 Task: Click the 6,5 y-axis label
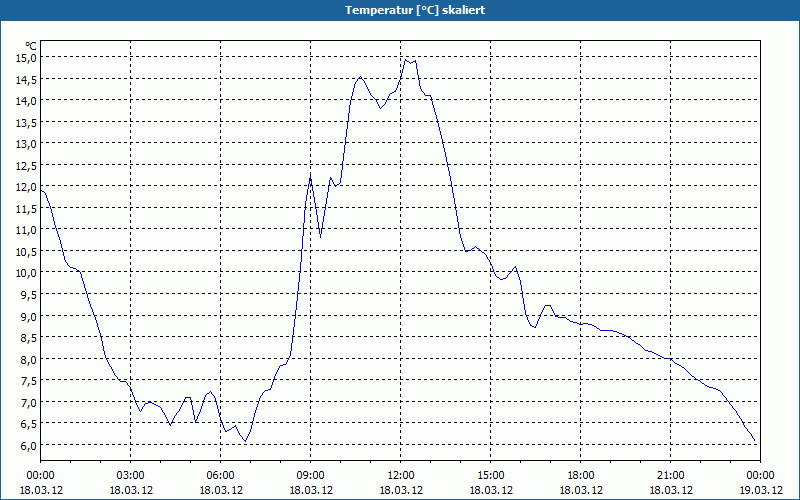(x=29, y=424)
